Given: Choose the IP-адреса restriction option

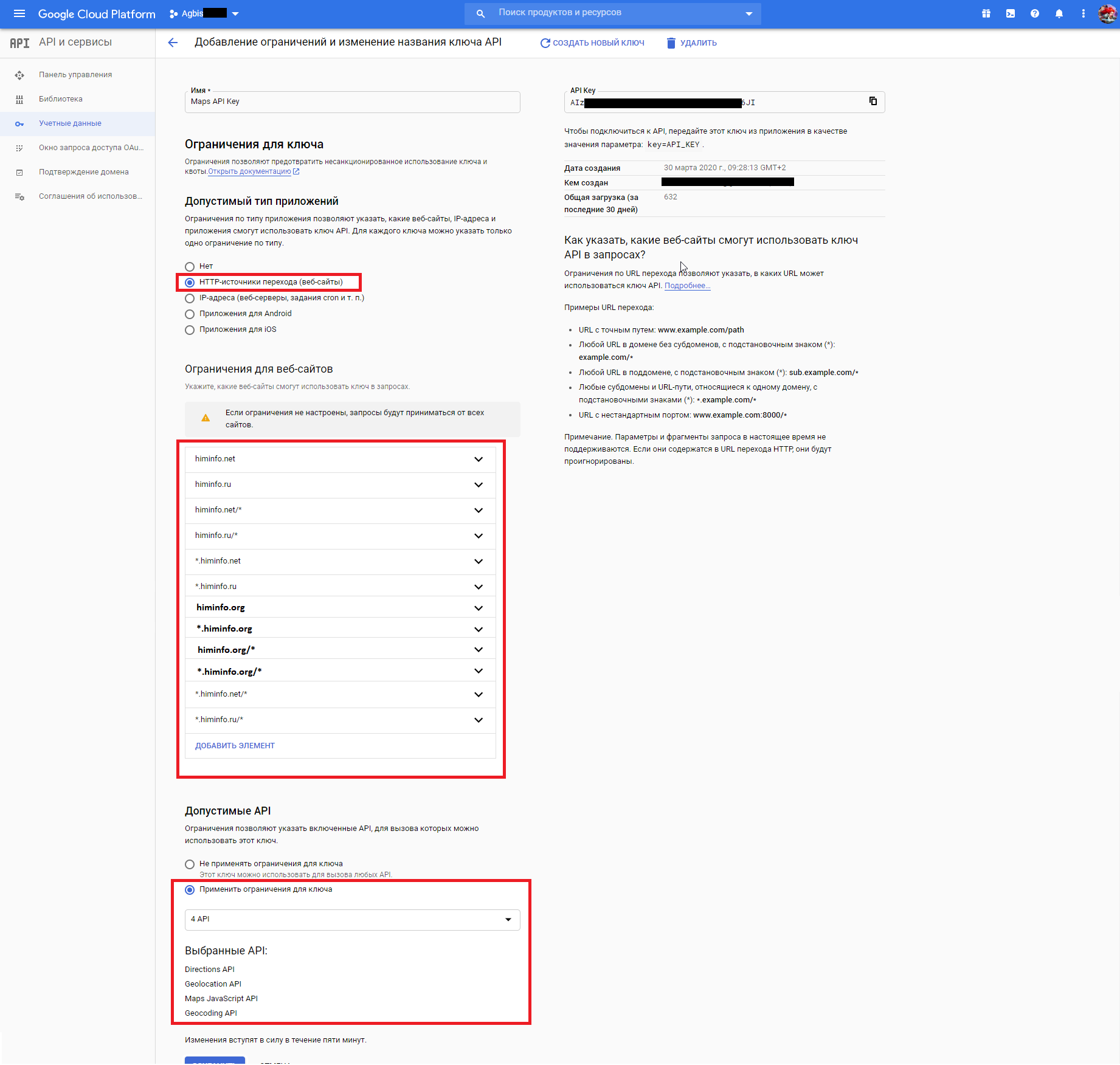Looking at the screenshot, I should click(x=190, y=298).
